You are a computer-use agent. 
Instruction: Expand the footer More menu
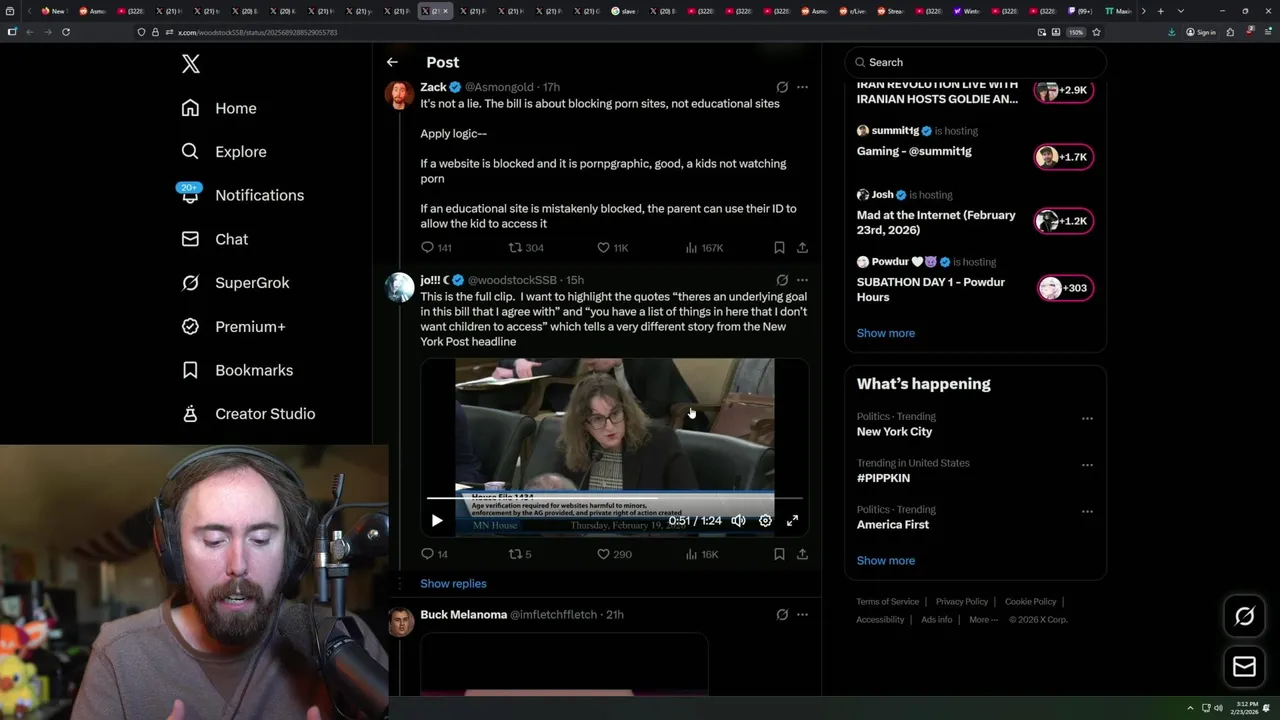click(983, 620)
